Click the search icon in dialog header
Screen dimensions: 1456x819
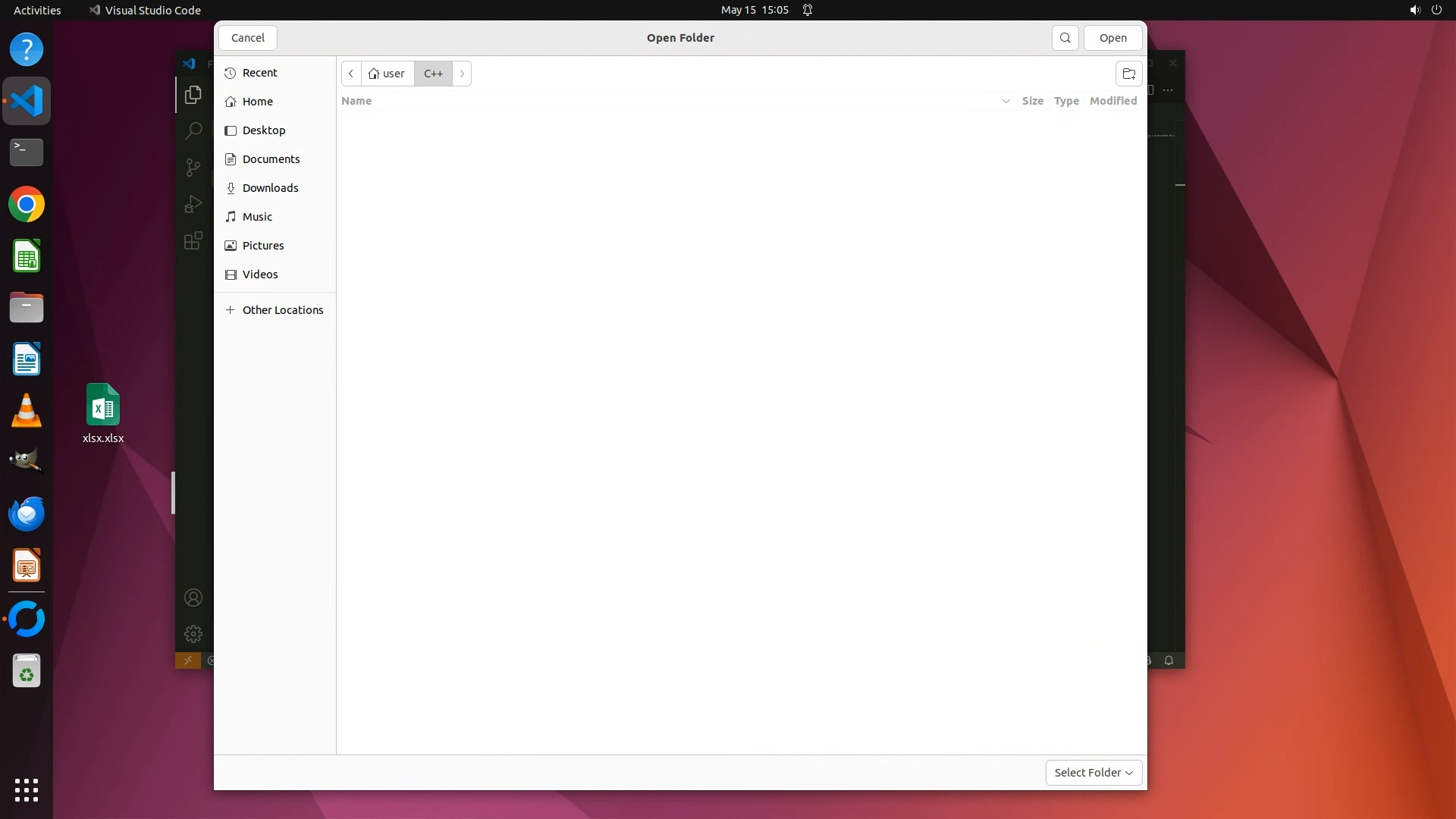[1065, 38]
